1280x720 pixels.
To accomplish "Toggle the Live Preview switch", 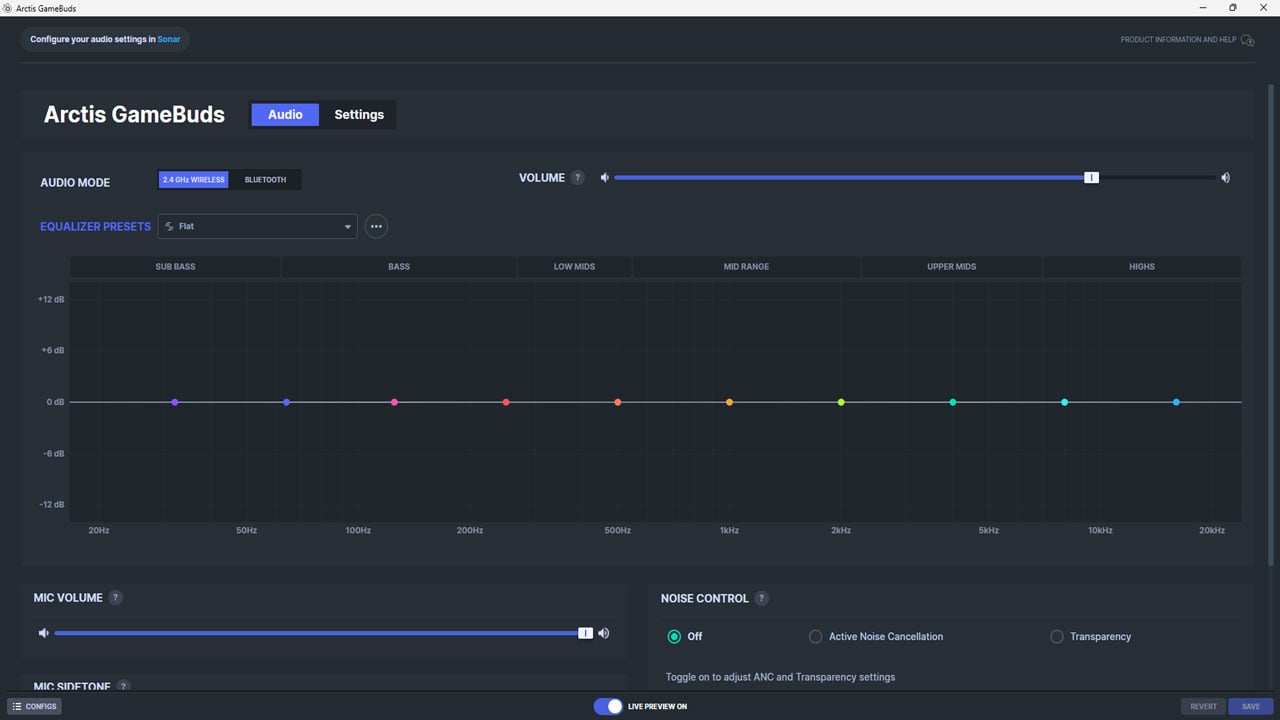I will (x=608, y=706).
